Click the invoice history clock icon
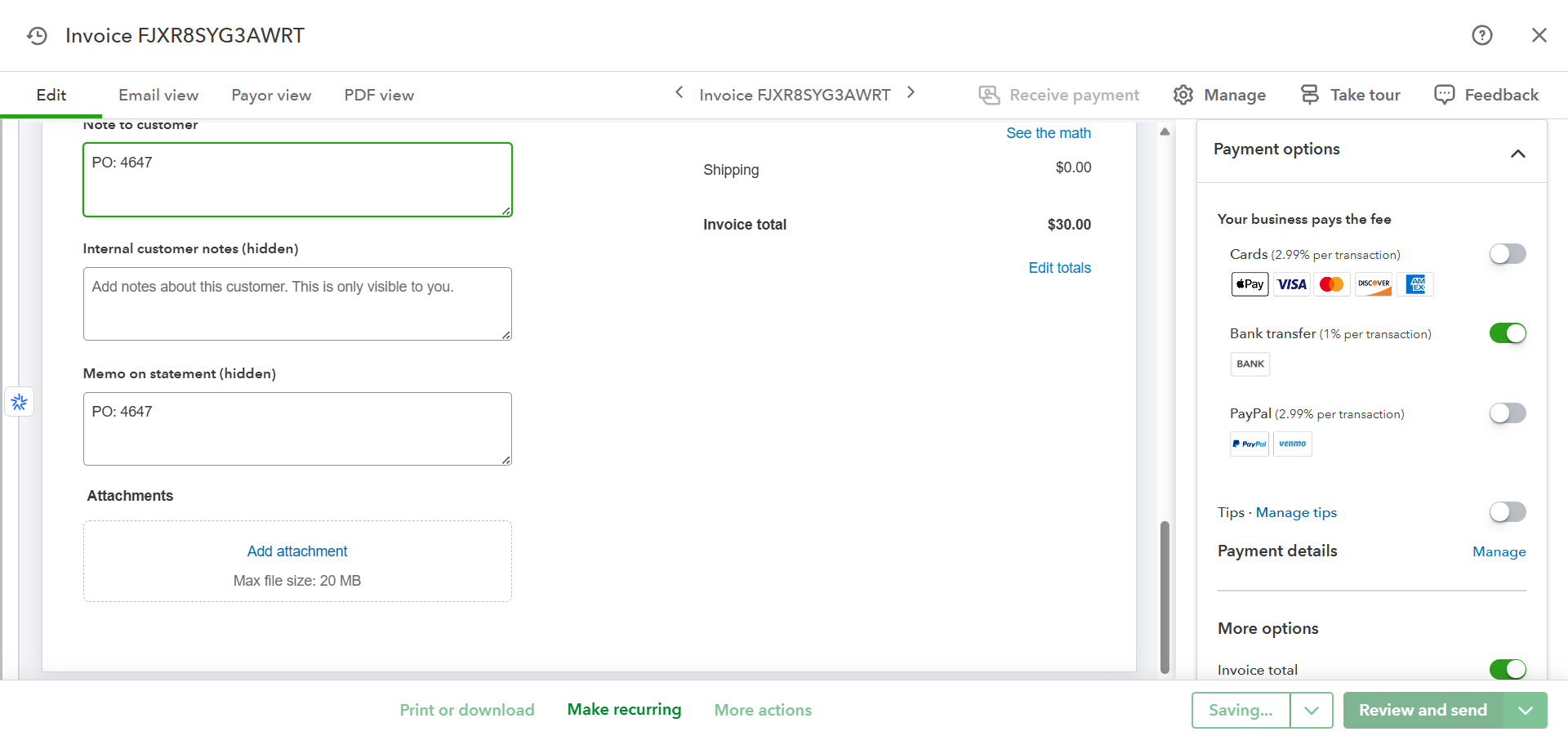1568x745 pixels. pos(37,36)
